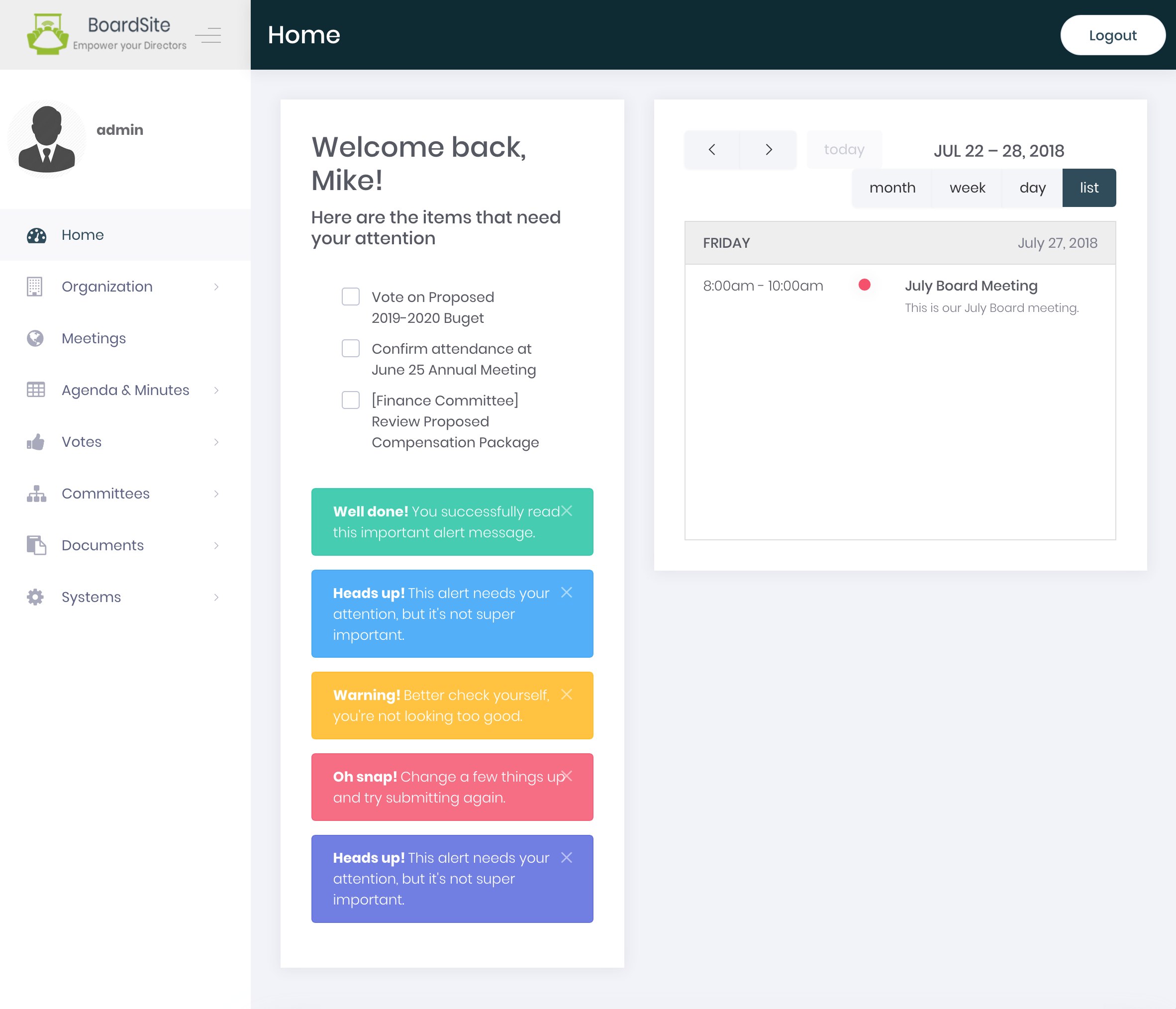Expand the Agenda & Minutes submenu chevron

(x=216, y=390)
